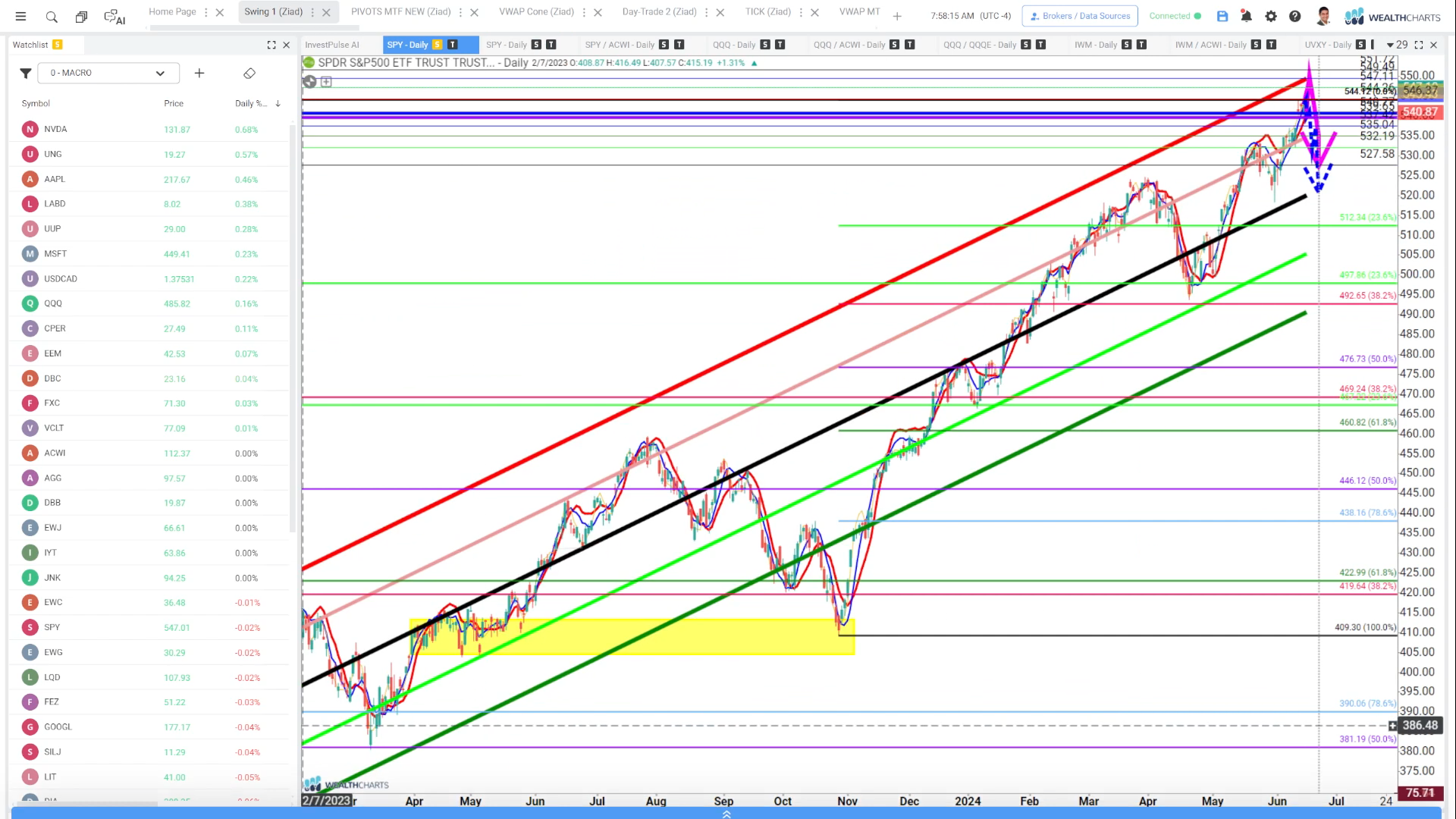Select the USDCAD row in watchlist

click(x=149, y=279)
